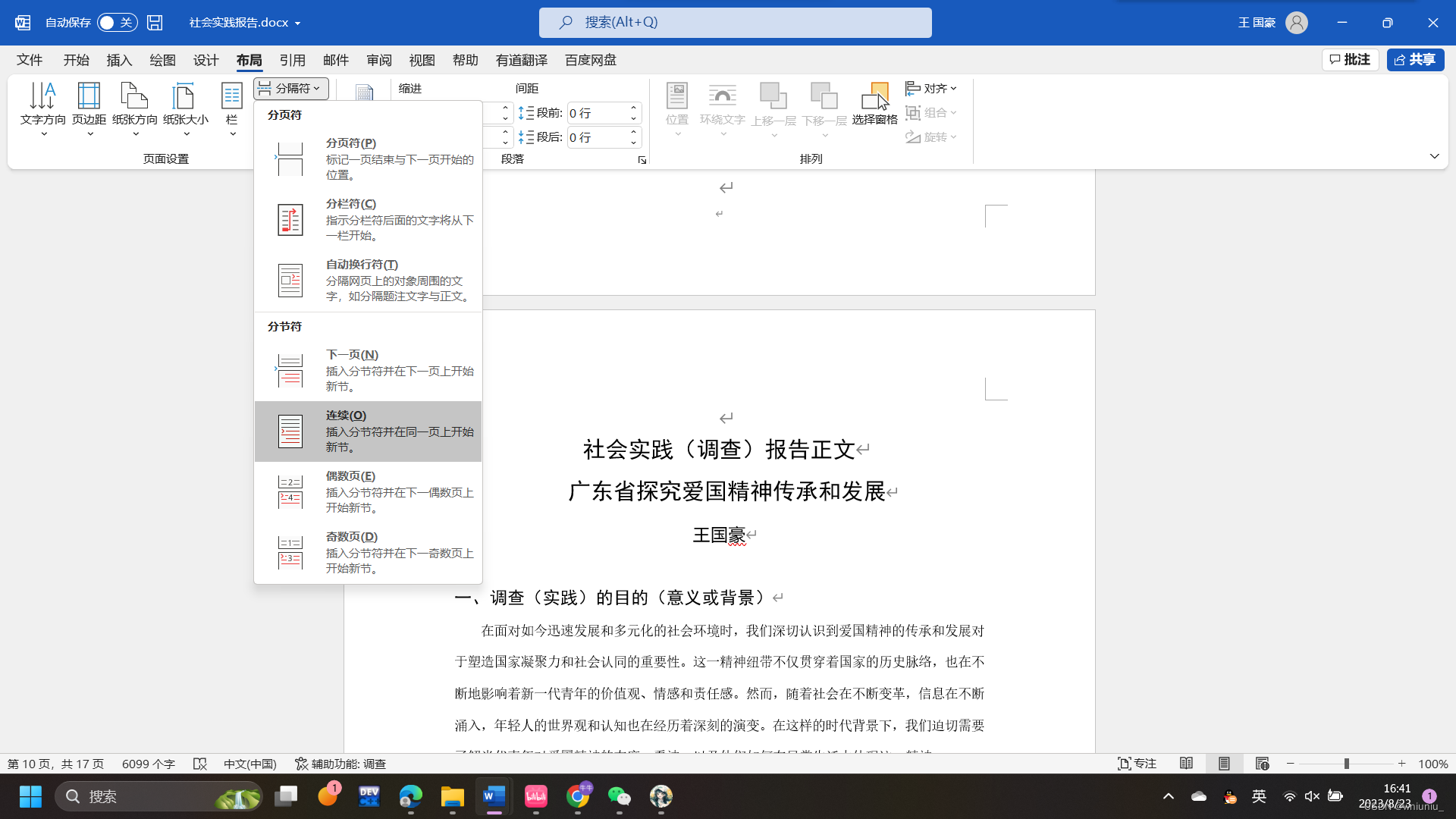The image size is (1456, 819).
Task: Toggle the AutoSave (自动保存) switch
Action: pos(117,23)
